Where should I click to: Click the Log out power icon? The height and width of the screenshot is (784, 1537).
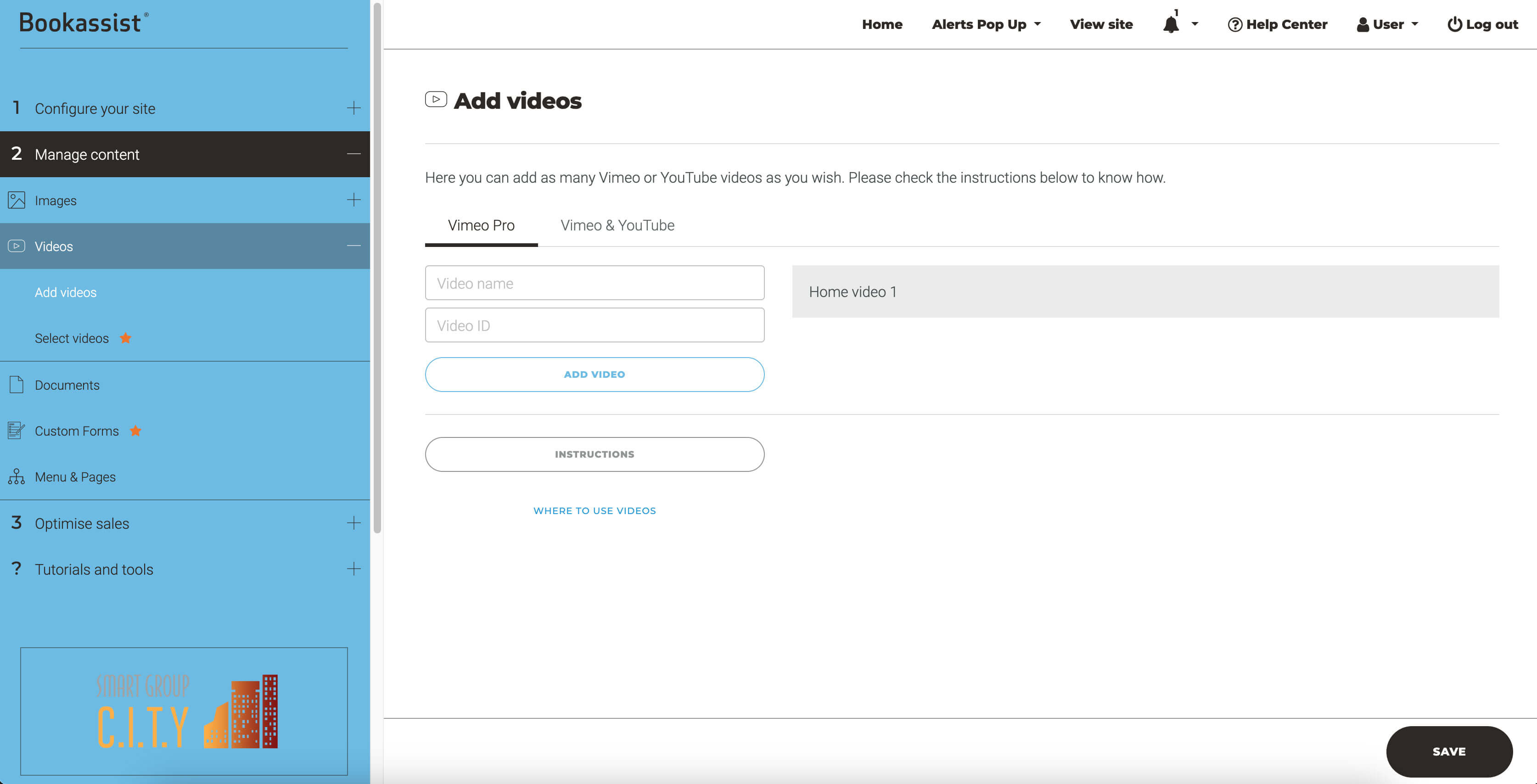[1455, 24]
